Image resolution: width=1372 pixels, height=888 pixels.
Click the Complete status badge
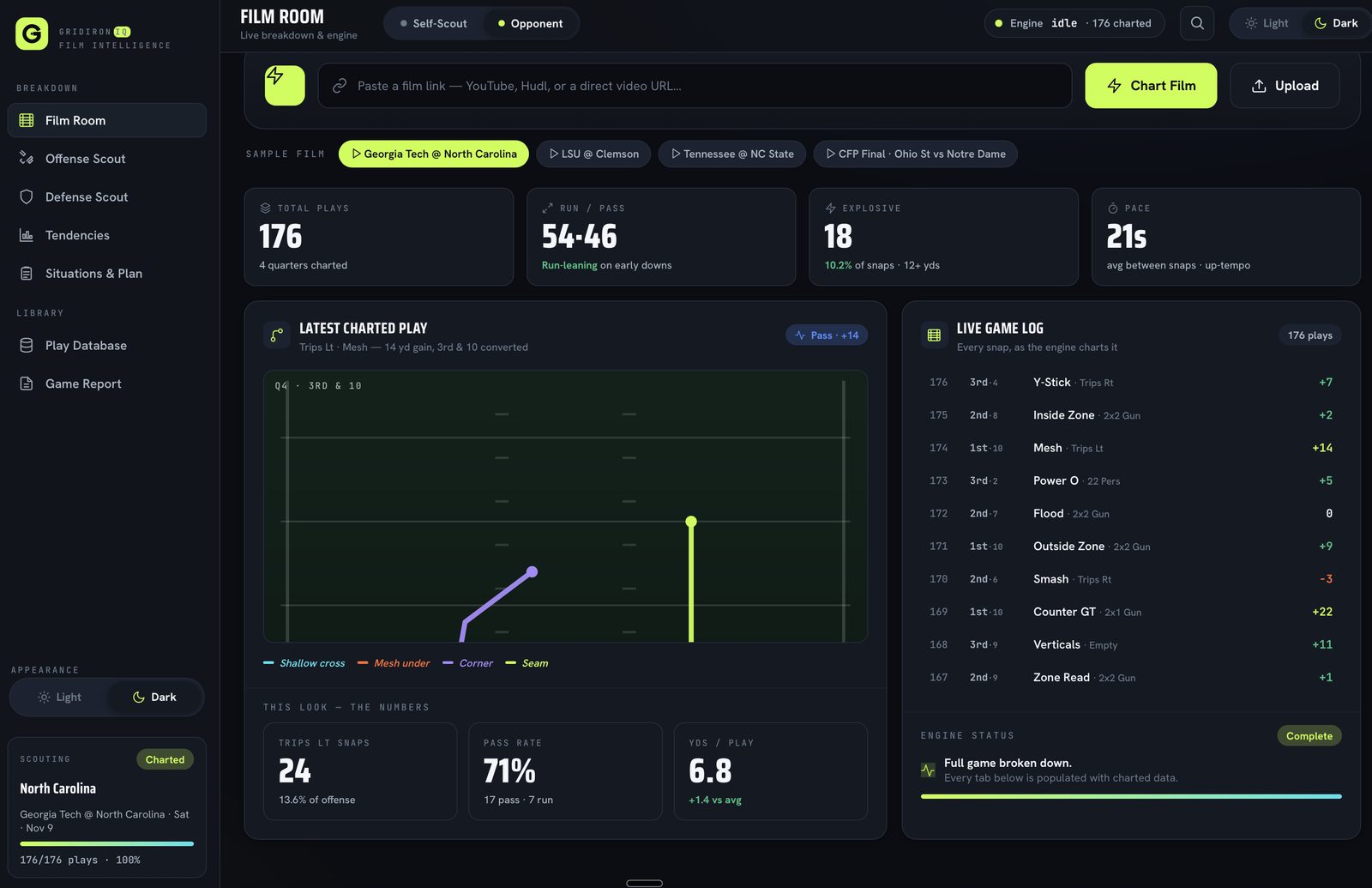tap(1309, 736)
